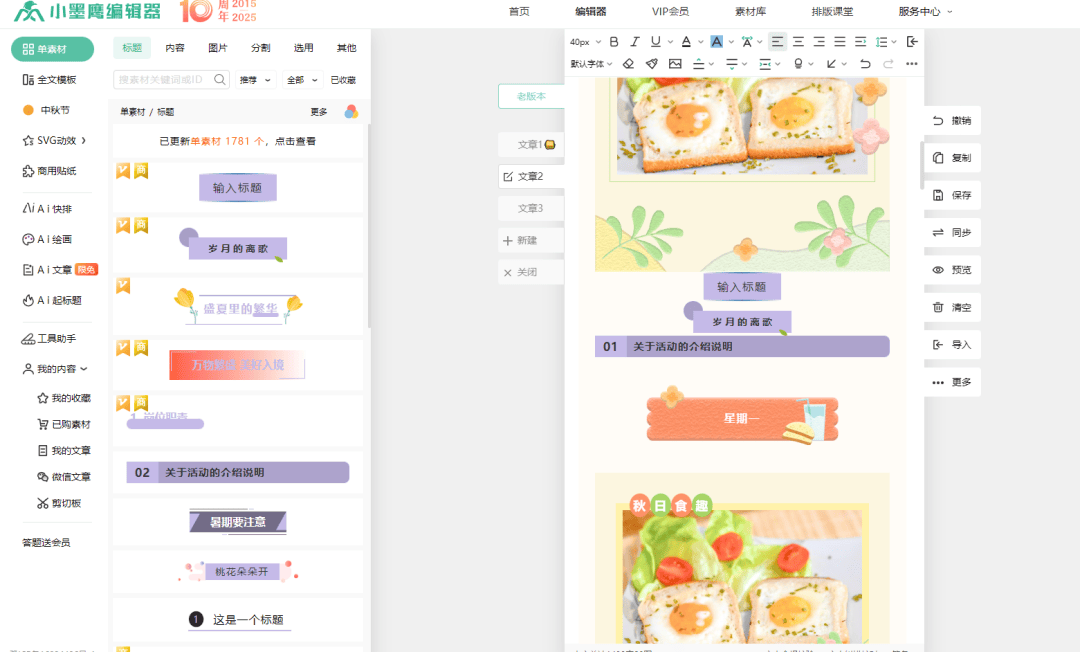Expand the 推荐 sort dropdown
Image resolution: width=1080 pixels, height=652 pixels.
point(255,80)
